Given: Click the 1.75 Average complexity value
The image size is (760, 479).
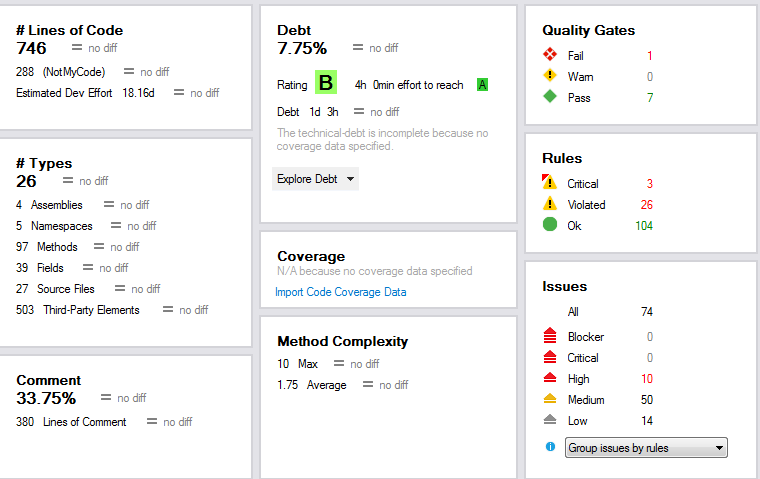Looking at the screenshot, I should click(312, 385).
